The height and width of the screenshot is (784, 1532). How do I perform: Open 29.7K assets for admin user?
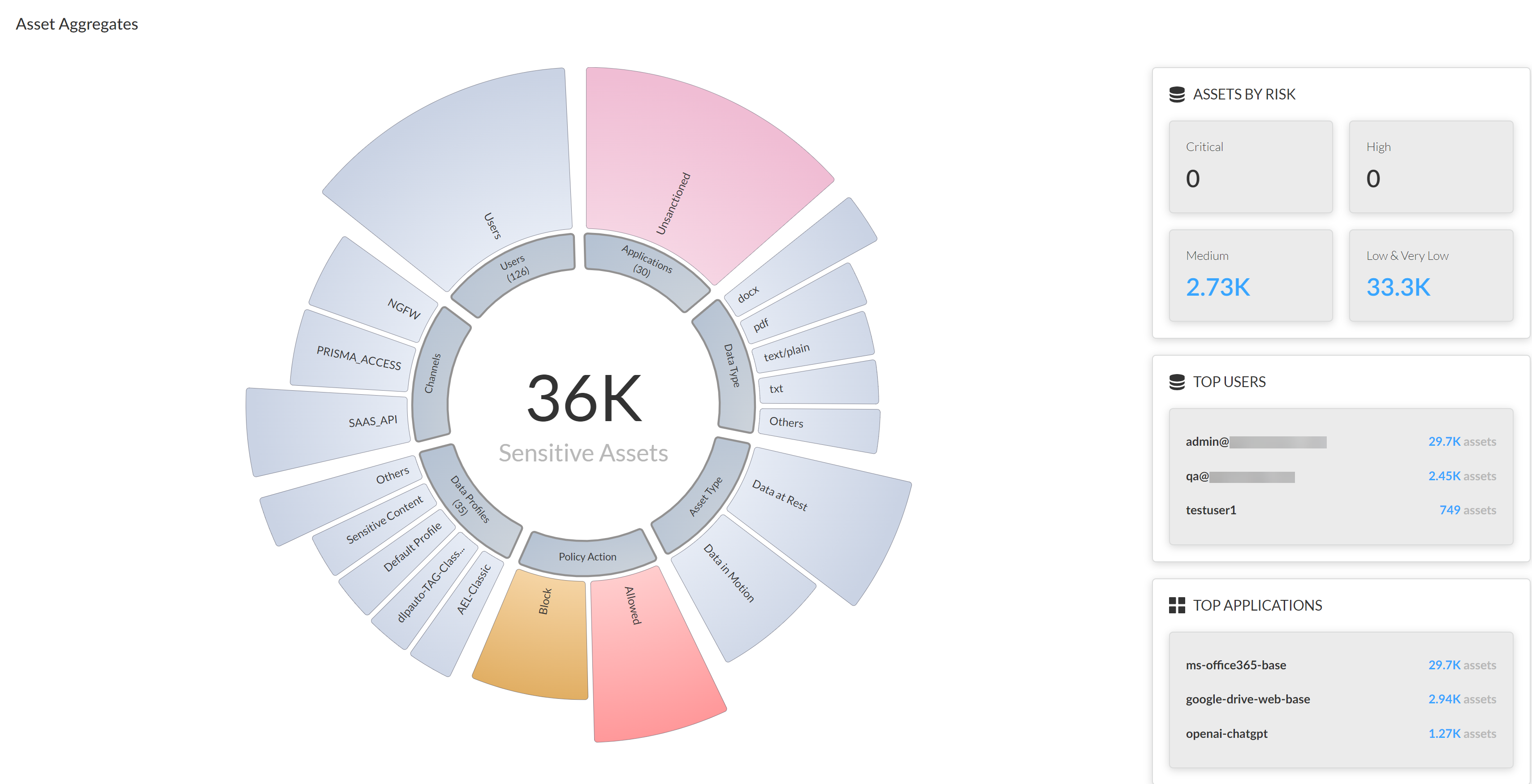[1461, 442]
